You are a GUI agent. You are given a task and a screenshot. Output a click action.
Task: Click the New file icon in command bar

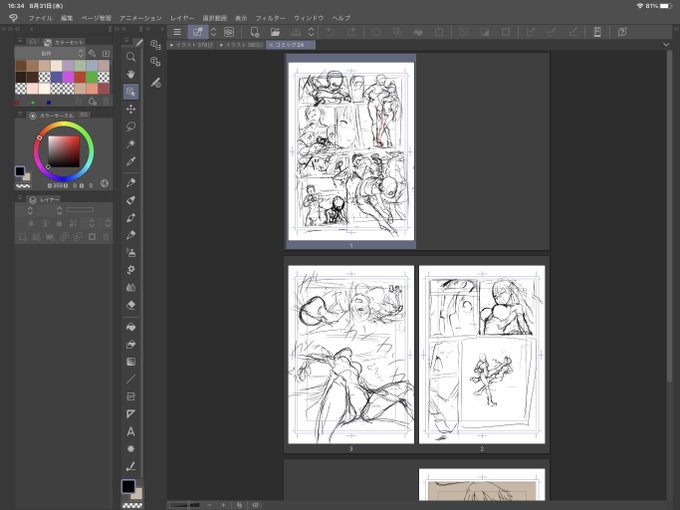pos(255,32)
